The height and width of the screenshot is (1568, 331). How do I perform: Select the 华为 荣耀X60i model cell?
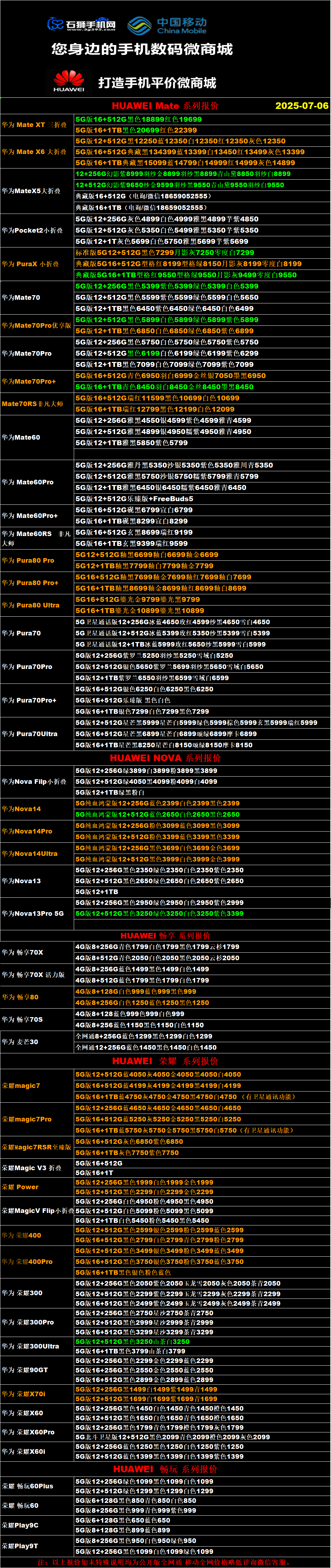pyautogui.click(x=37, y=1451)
